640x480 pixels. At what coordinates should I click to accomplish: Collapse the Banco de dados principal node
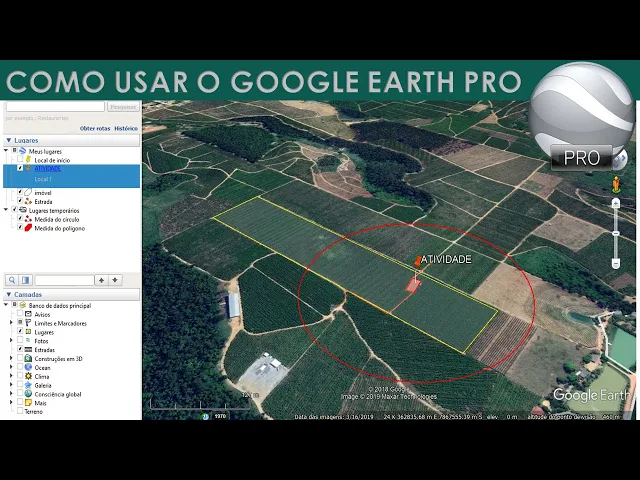[6, 305]
